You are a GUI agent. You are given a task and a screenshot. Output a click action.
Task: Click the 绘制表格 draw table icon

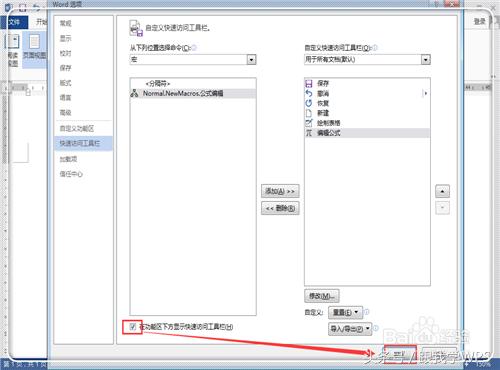[309, 123]
